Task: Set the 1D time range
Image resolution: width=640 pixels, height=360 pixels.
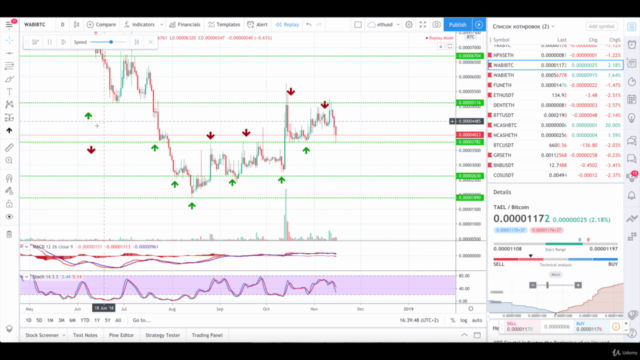Action: 29,320
